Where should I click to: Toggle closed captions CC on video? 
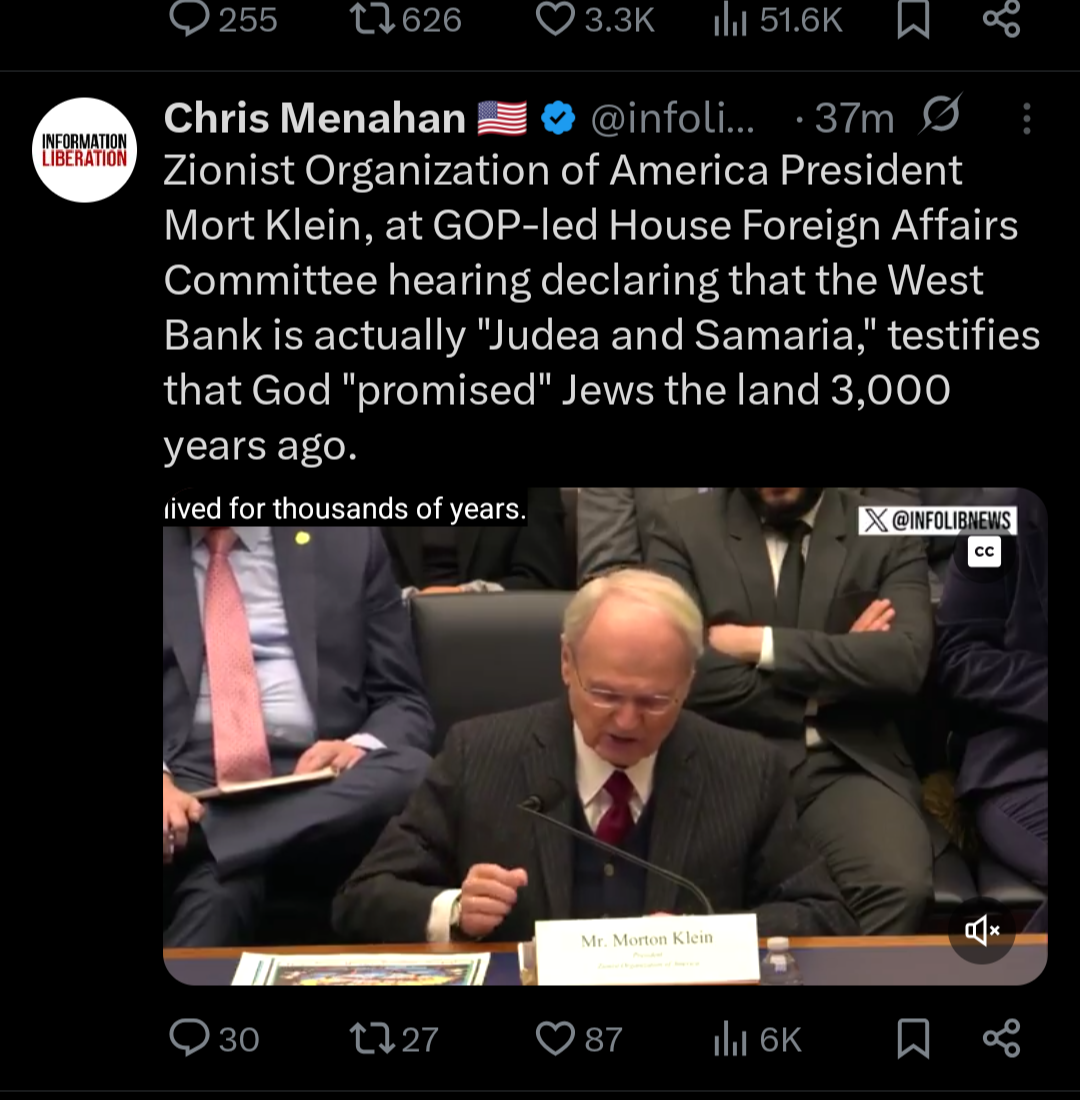(984, 552)
